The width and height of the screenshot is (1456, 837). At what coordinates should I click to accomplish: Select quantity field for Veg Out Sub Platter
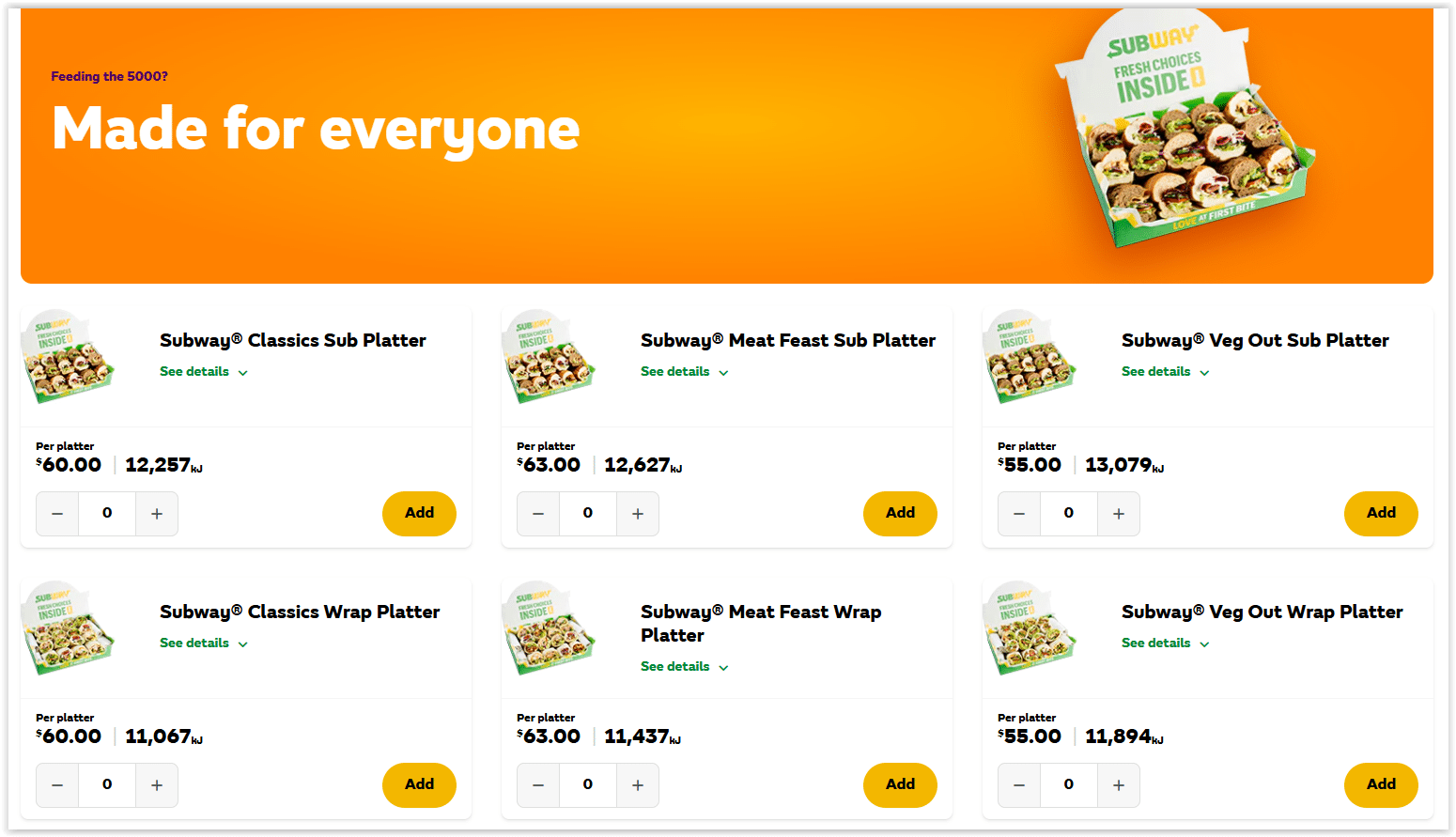(1069, 514)
